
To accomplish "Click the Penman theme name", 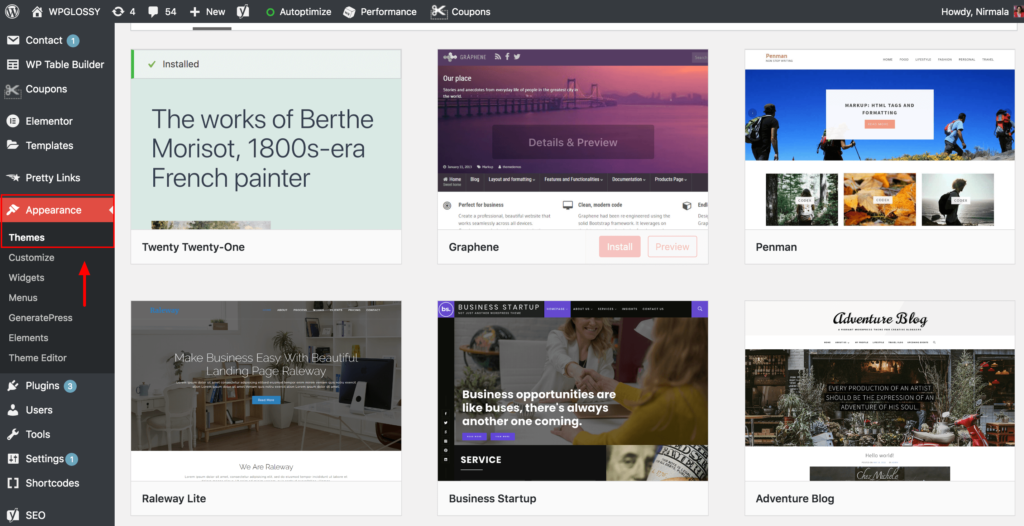I will [776, 247].
